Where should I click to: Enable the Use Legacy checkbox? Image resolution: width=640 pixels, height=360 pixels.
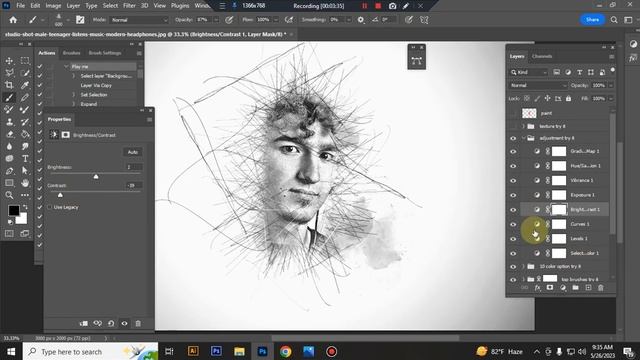tap(50, 207)
